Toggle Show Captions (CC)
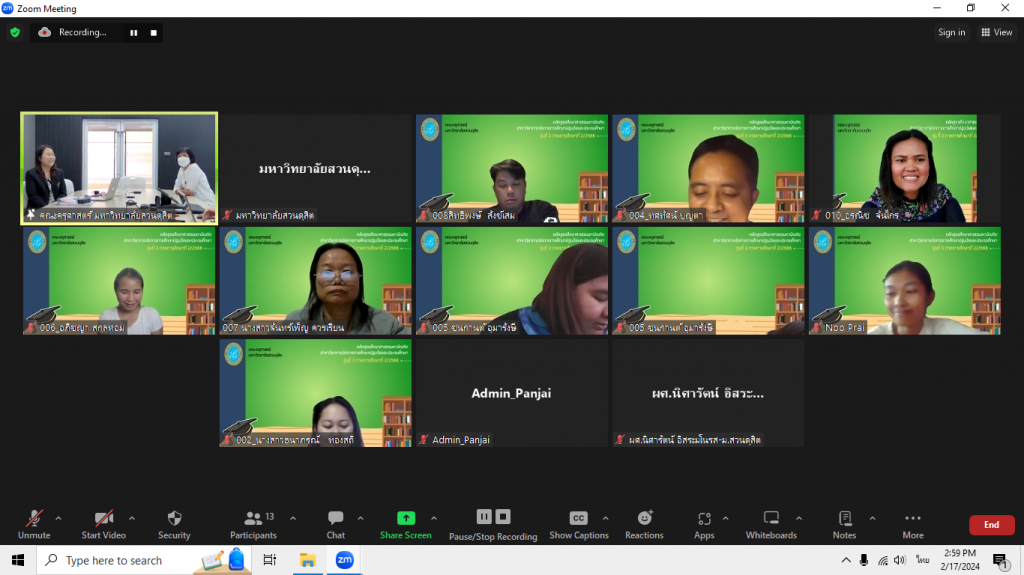This screenshot has height=575, width=1024. point(578,518)
